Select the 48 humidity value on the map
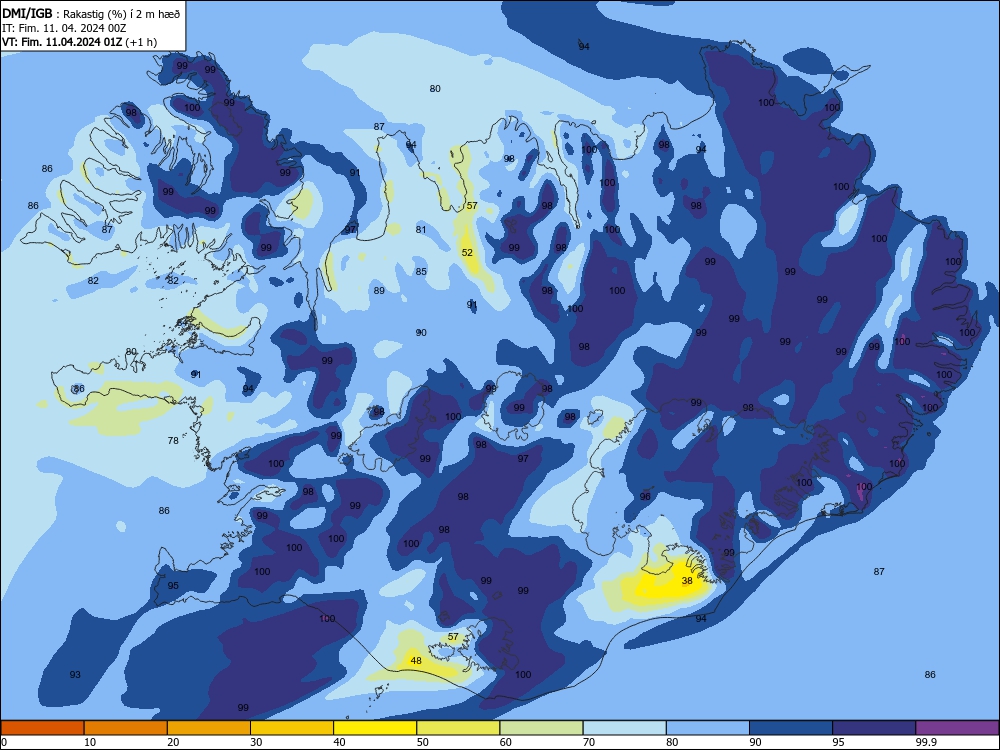 tap(416, 661)
